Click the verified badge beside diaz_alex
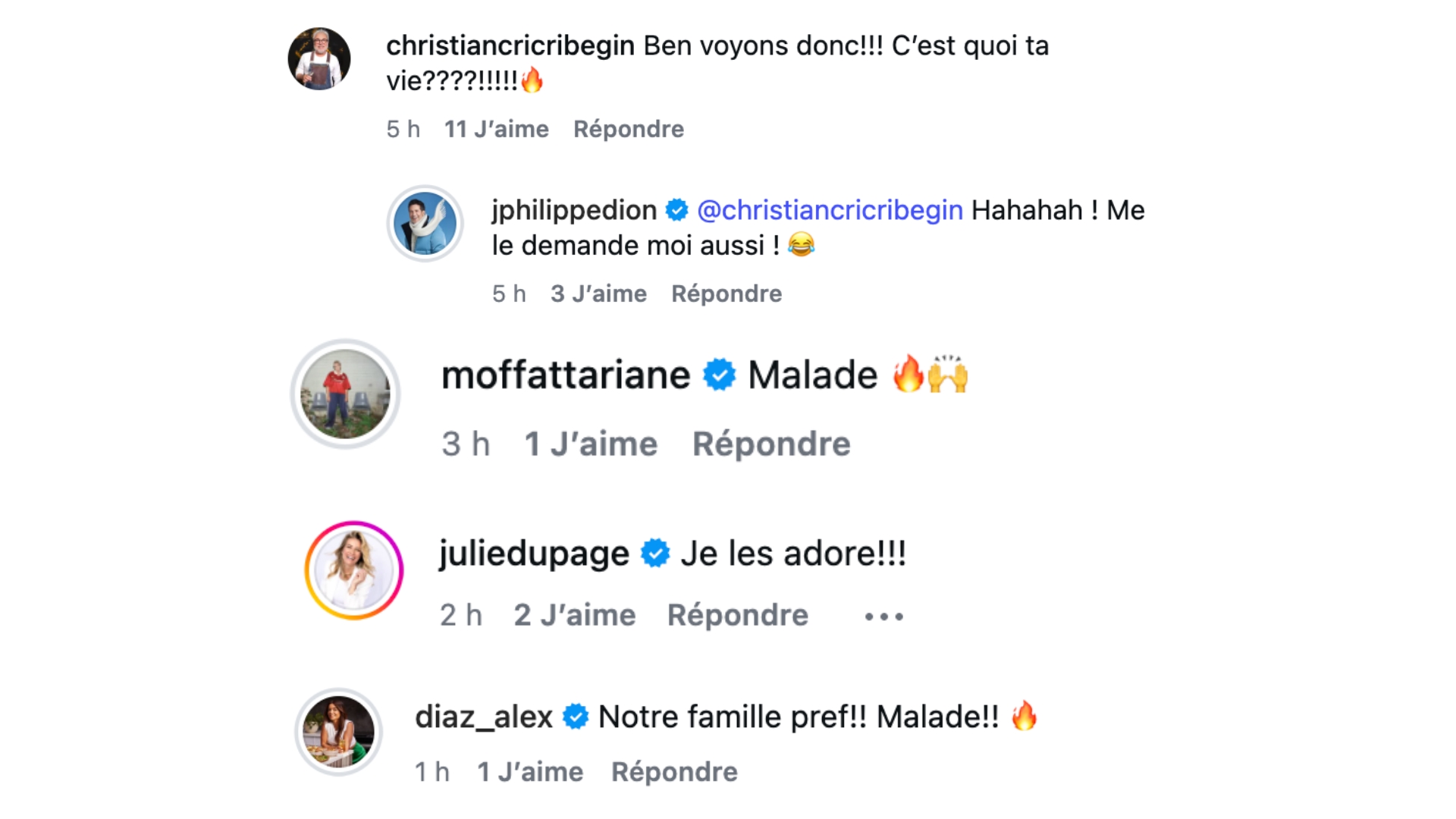Screen dimensions: 1456x819 point(576,717)
